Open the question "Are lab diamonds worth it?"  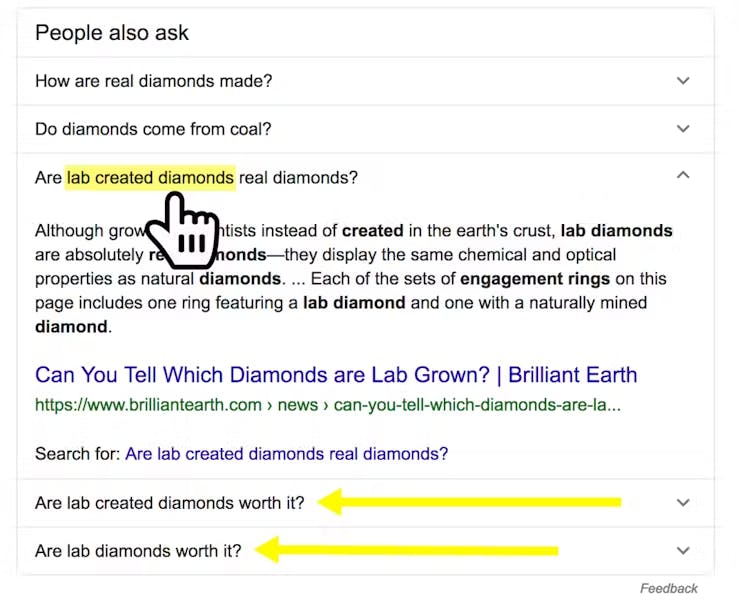pos(138,550)
